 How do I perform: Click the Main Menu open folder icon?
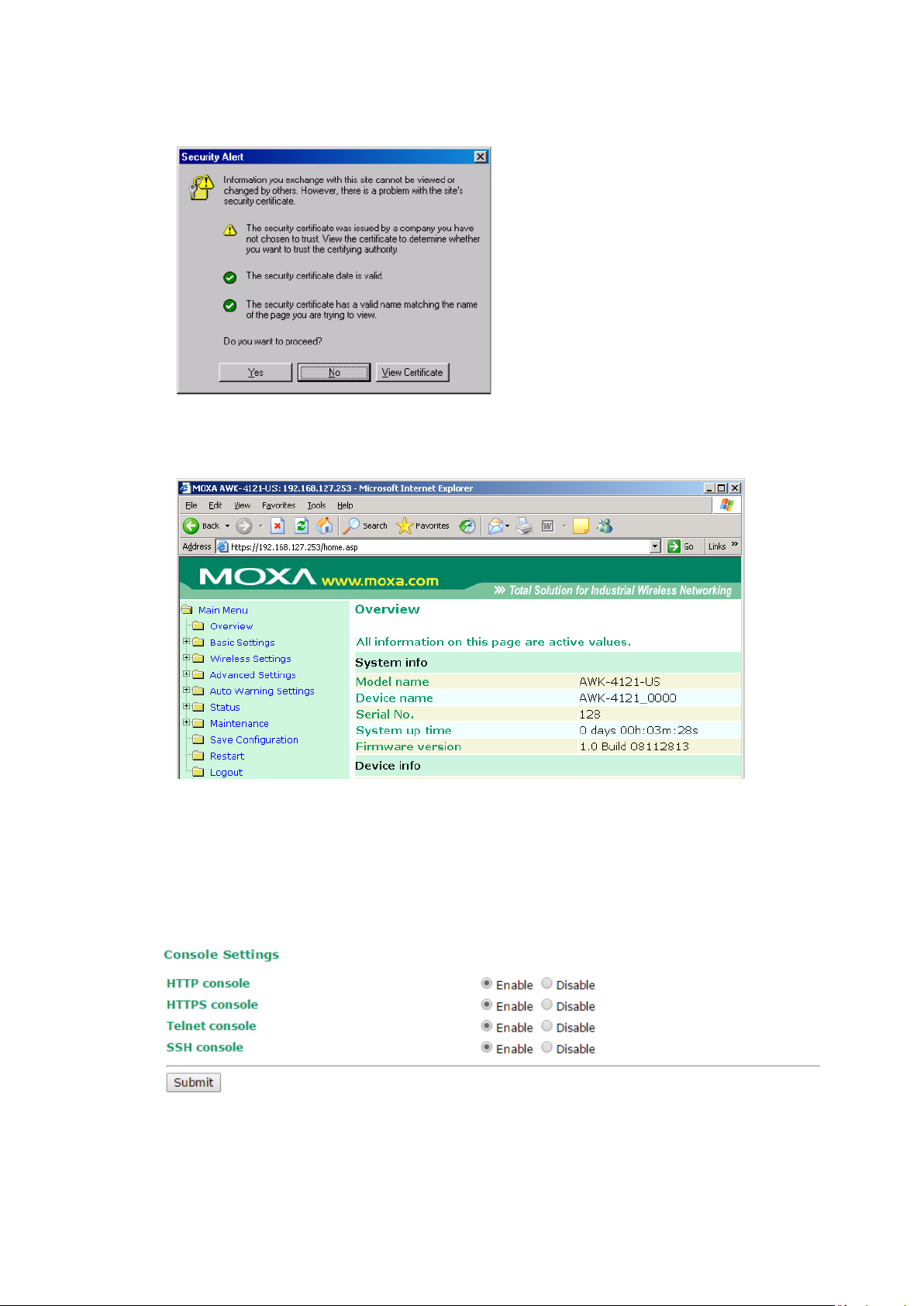click(187, 610)
